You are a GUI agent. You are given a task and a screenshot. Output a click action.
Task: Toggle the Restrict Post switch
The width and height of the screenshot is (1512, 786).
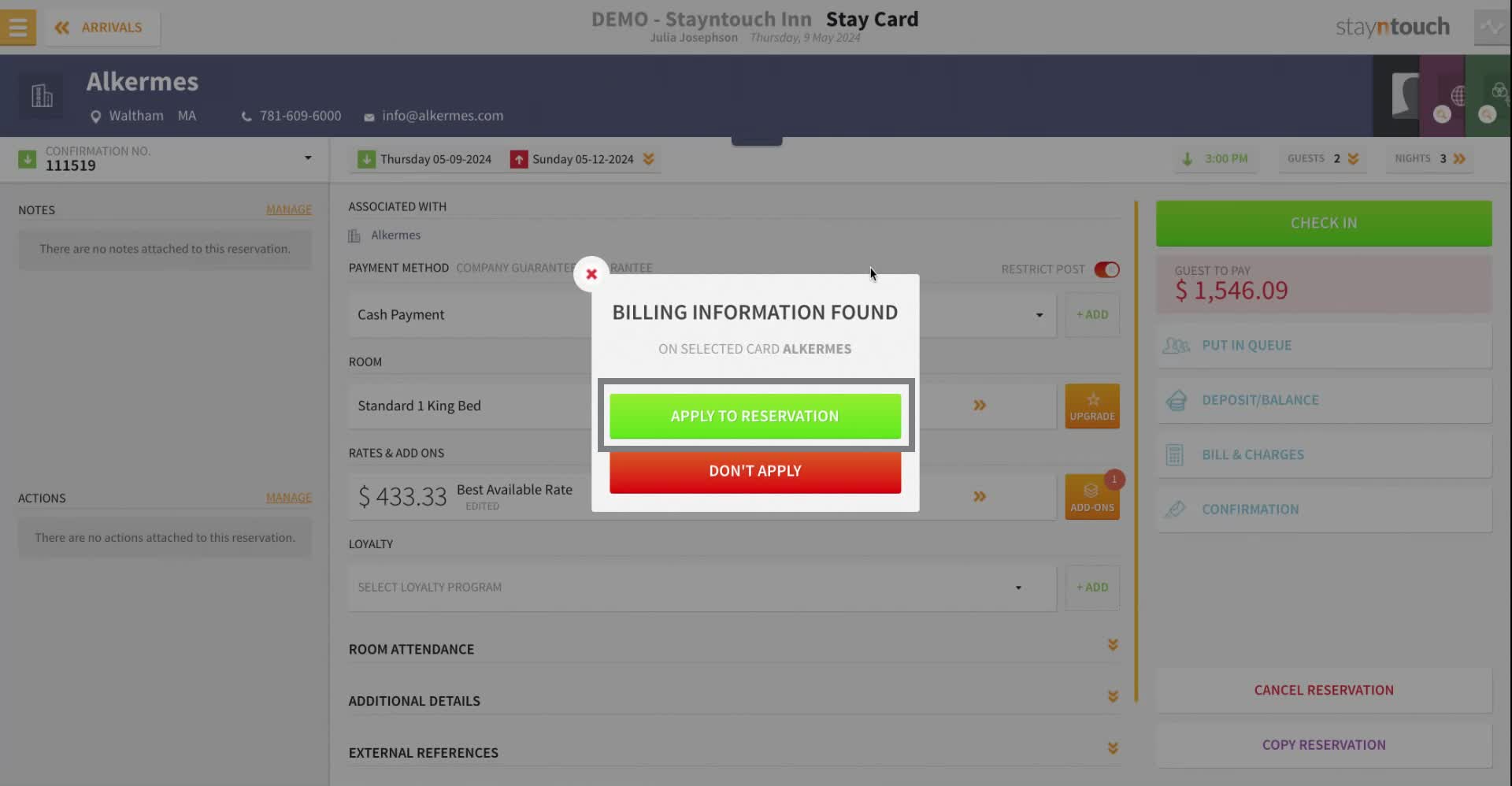click(x=1106, y=269)
